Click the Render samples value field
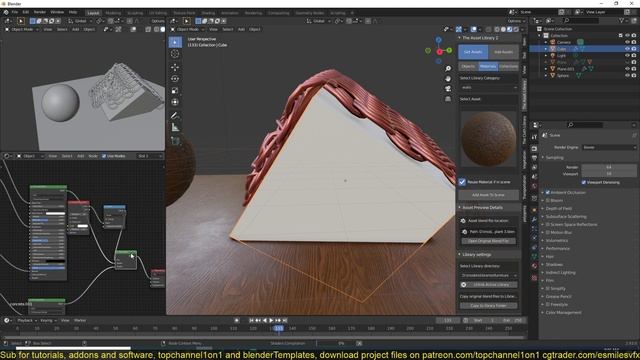The width and height of the screenshot is (640, 360). tap(609, 167)
